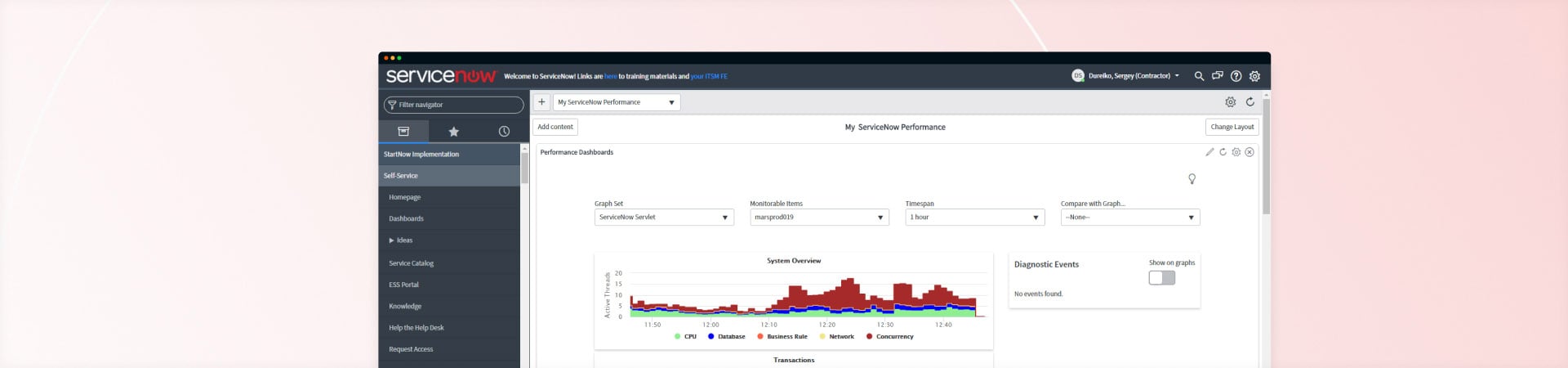Click the Change Layout button

[1232, 127]
